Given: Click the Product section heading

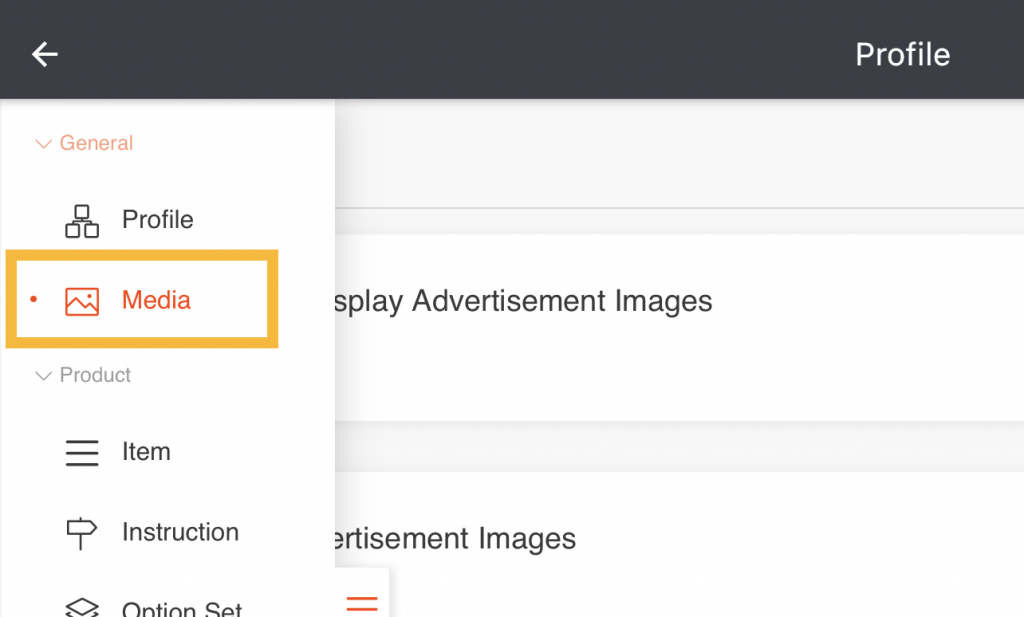Looking at the screenshot, I should tap(95, 375).
